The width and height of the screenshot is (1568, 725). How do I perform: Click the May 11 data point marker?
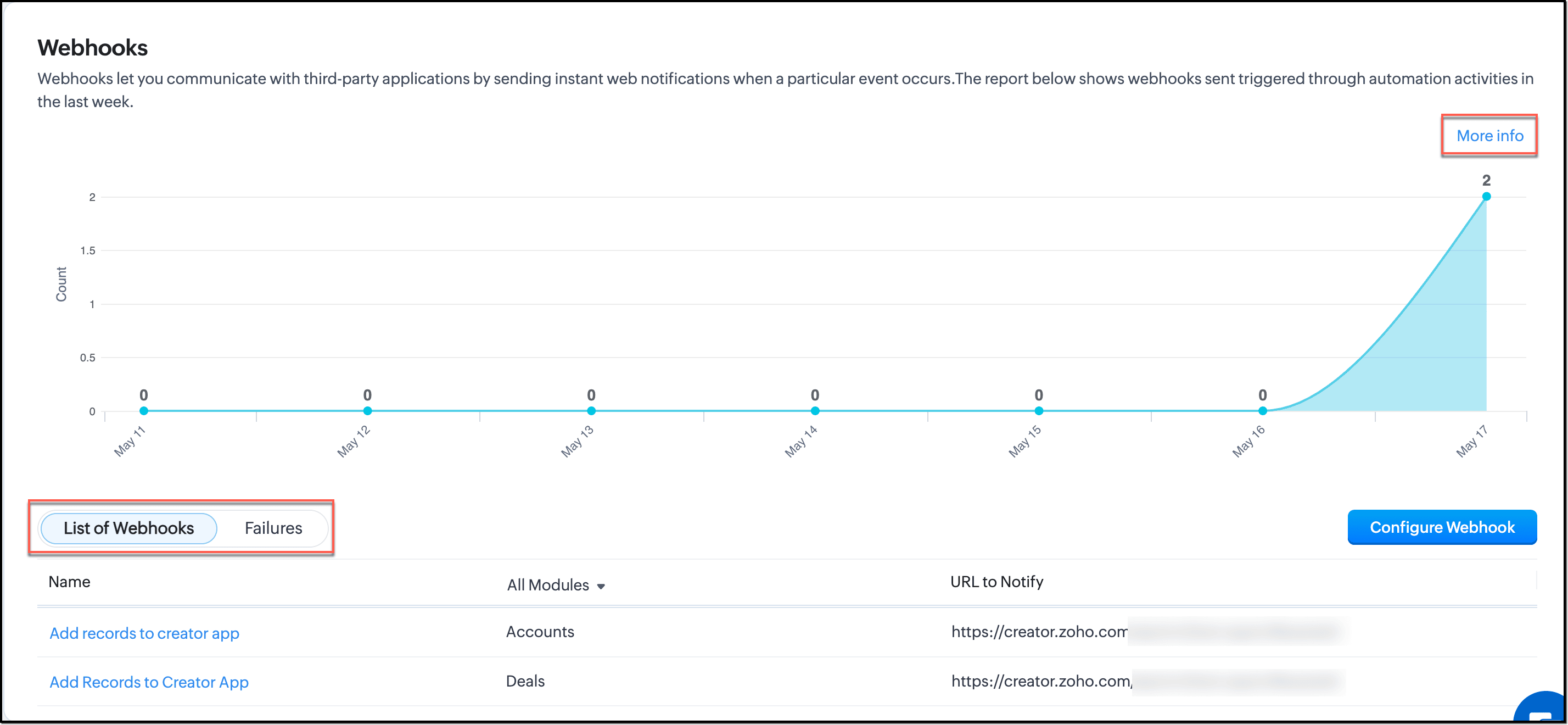(x=144, y=411)
